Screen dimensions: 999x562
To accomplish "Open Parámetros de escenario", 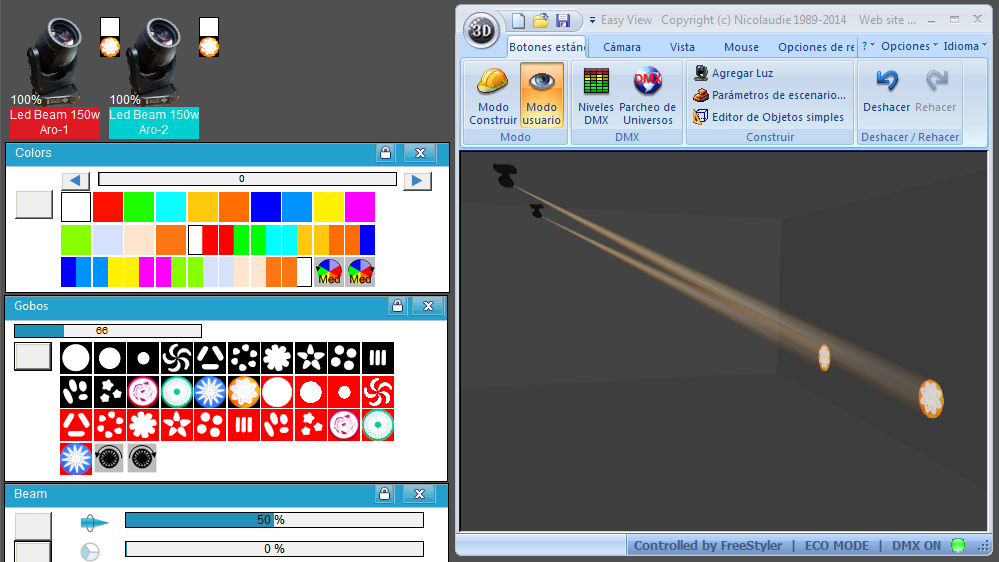I will pos(770,95).
